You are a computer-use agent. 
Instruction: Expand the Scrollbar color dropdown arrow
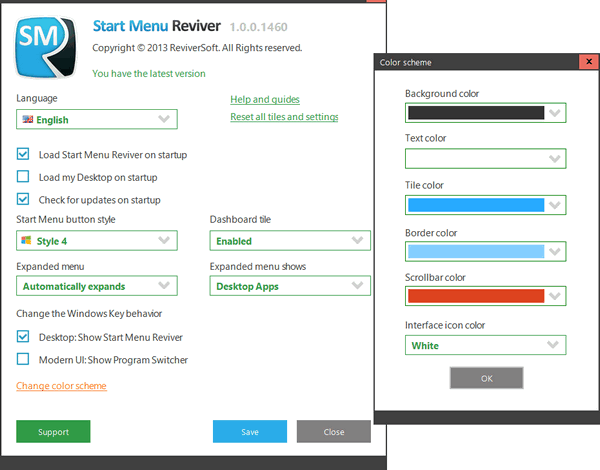pos(555,296)
